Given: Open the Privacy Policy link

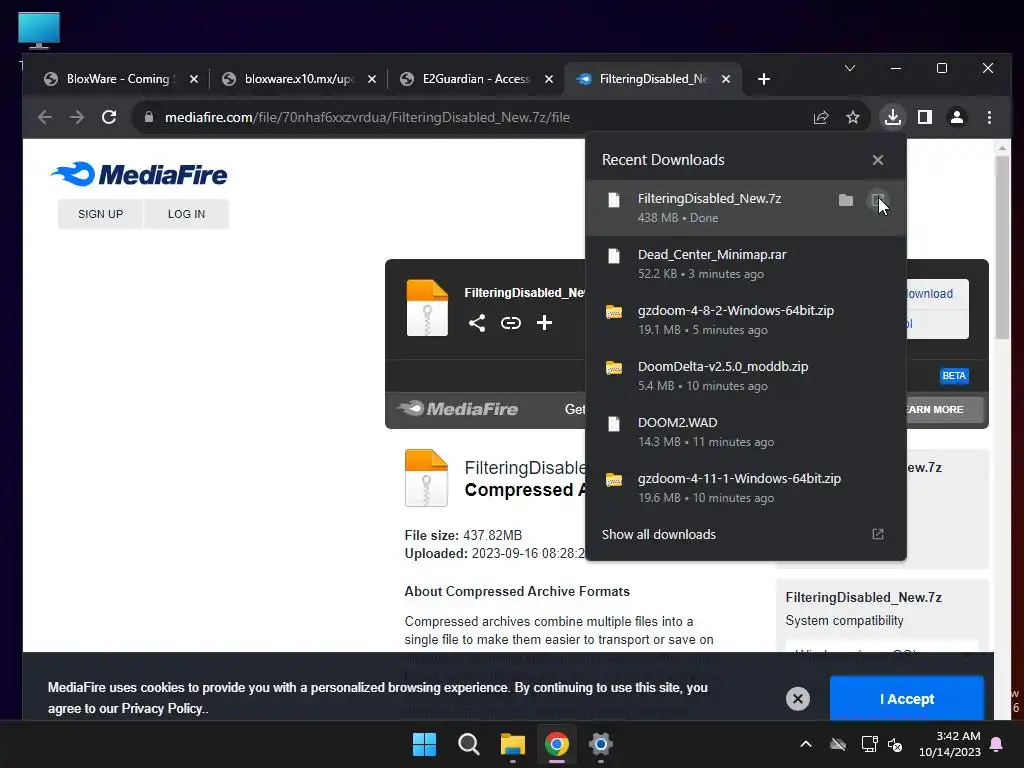Looking at the screenshot, I should (162, 709).
